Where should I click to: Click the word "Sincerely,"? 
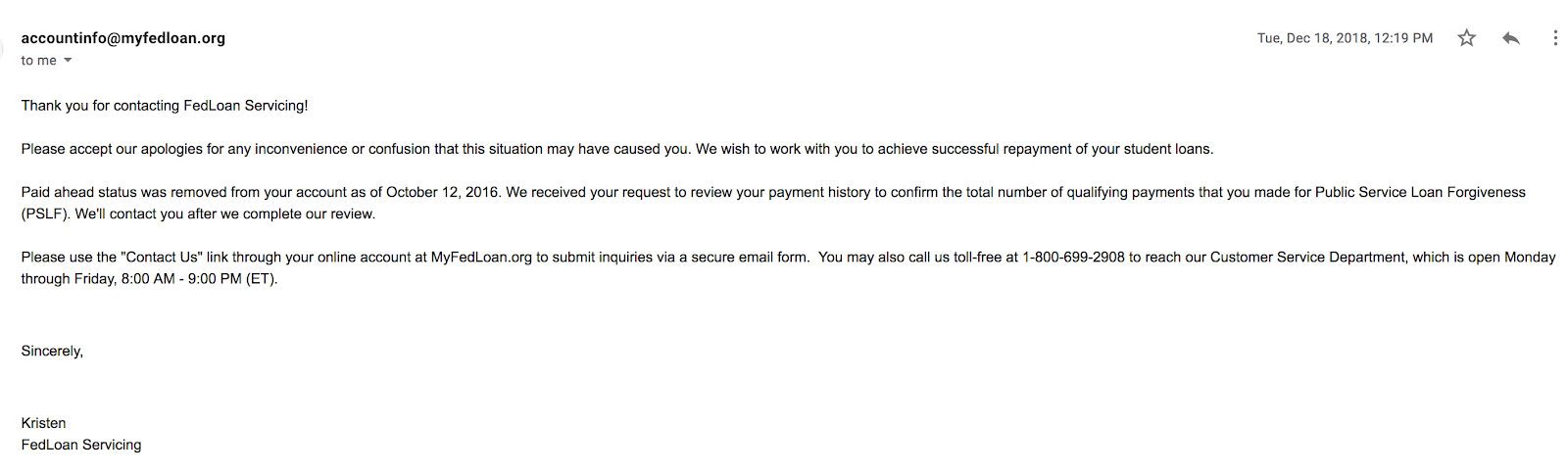pyautogui.click(x=52, y=352)
